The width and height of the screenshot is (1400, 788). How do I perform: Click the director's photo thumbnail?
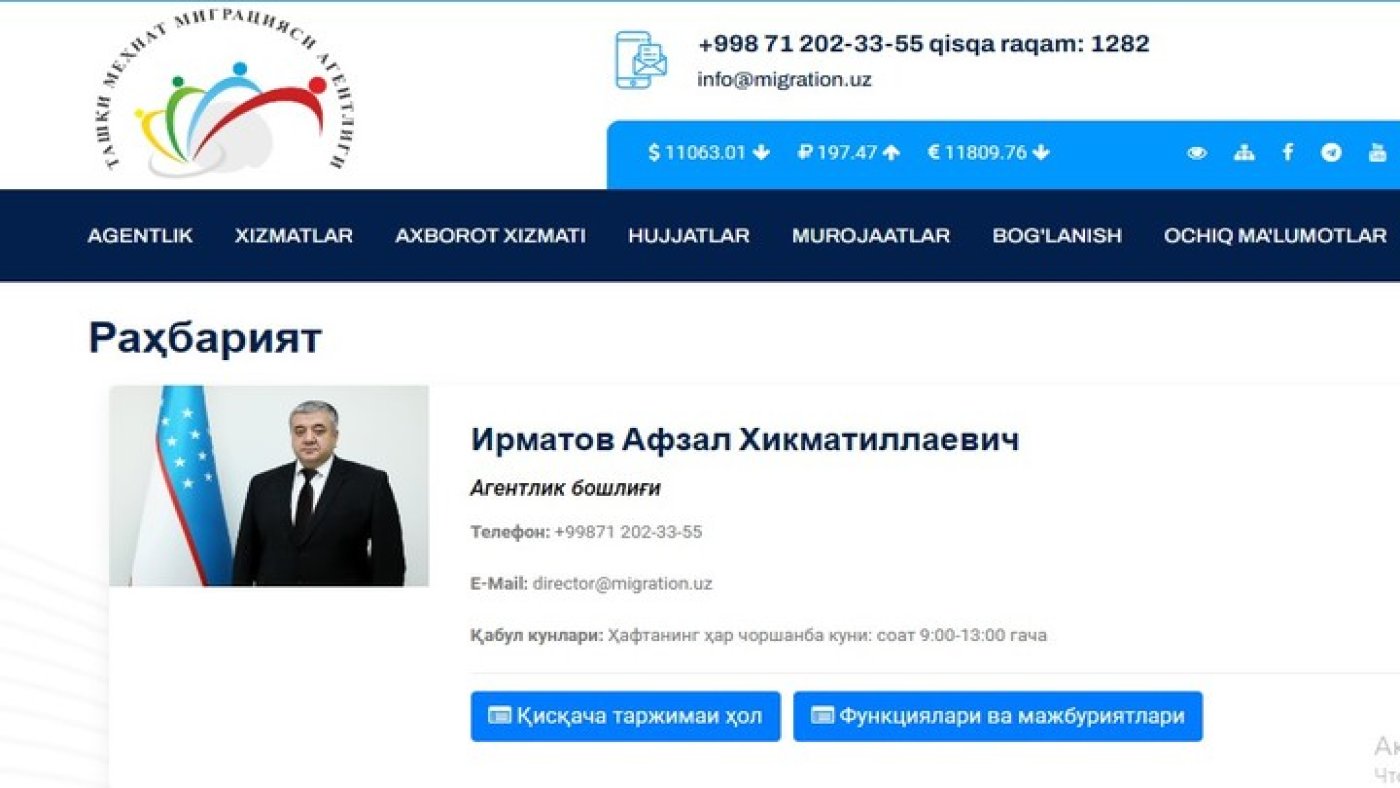point(269,486)
